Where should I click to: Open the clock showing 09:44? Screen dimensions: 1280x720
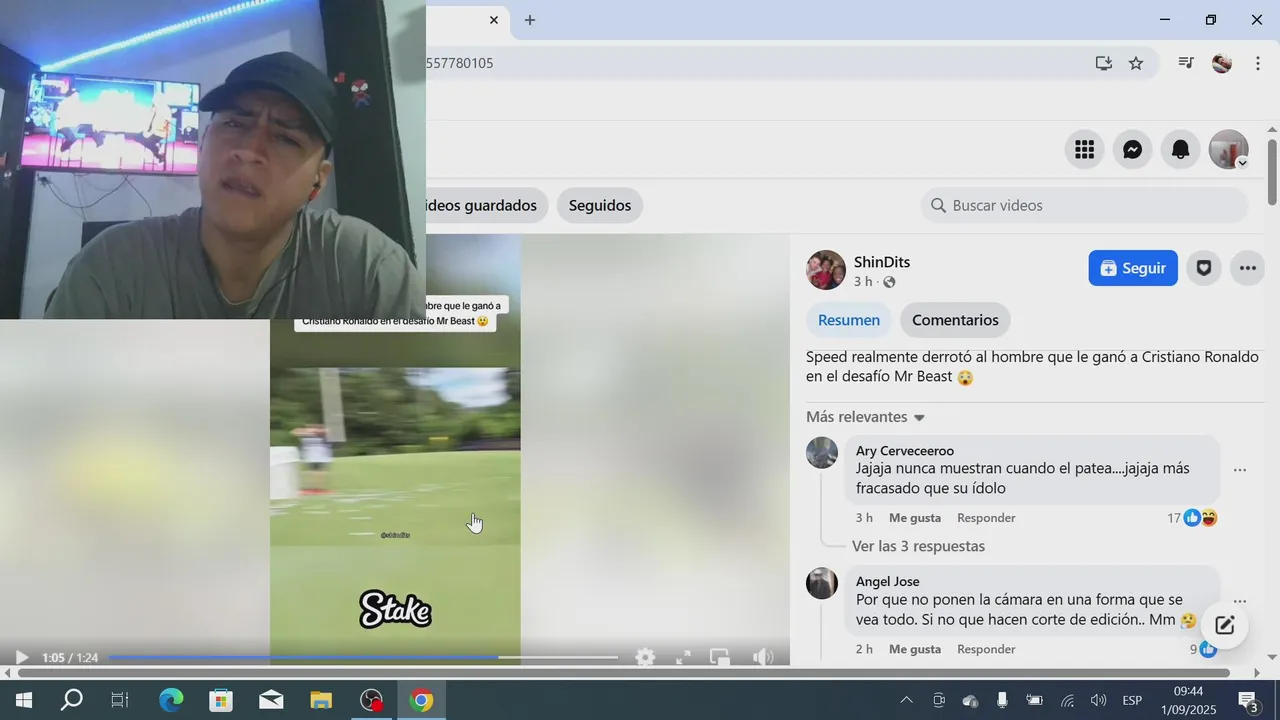pos(1188,700)
